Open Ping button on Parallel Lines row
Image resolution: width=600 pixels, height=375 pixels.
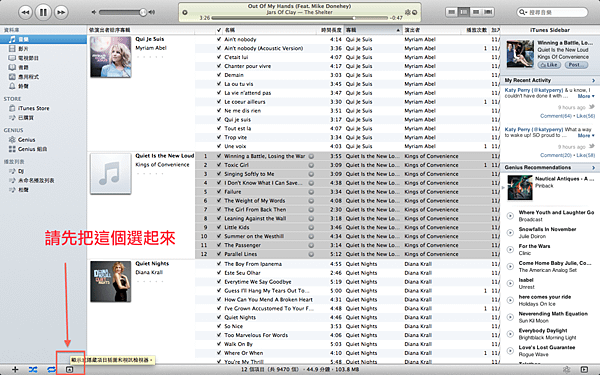point(311,254)
